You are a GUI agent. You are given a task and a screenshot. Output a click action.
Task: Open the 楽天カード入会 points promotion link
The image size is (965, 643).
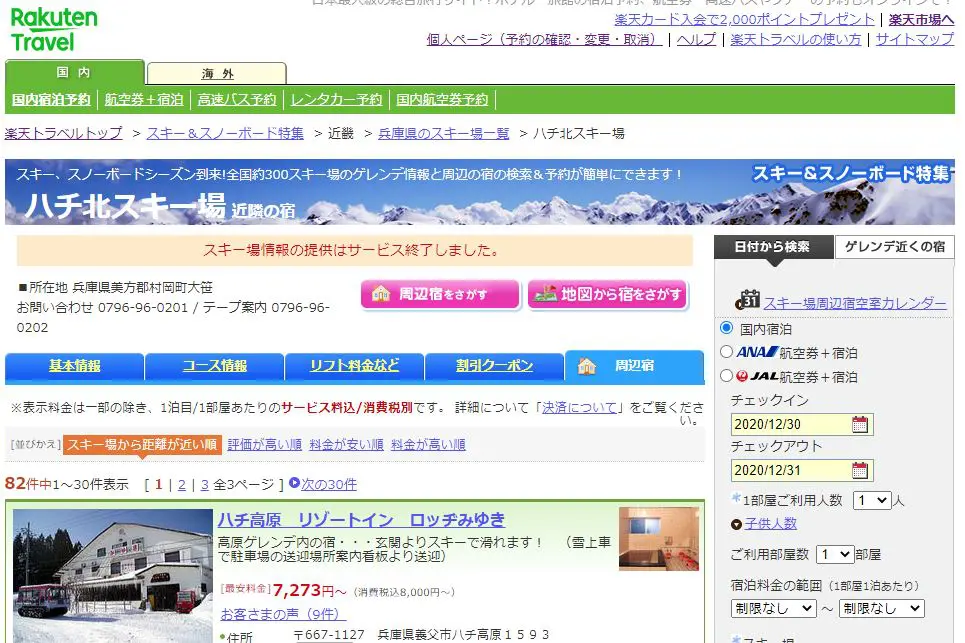point(744,19)
